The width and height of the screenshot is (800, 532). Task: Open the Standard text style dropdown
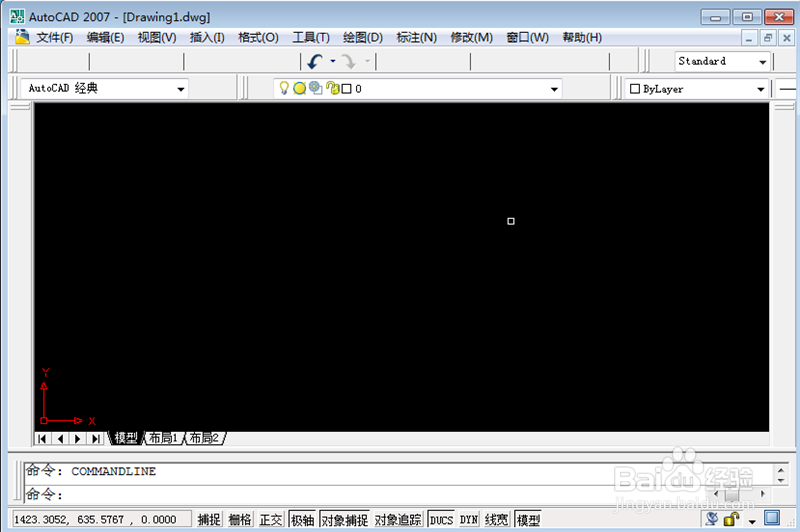[763, 62]
